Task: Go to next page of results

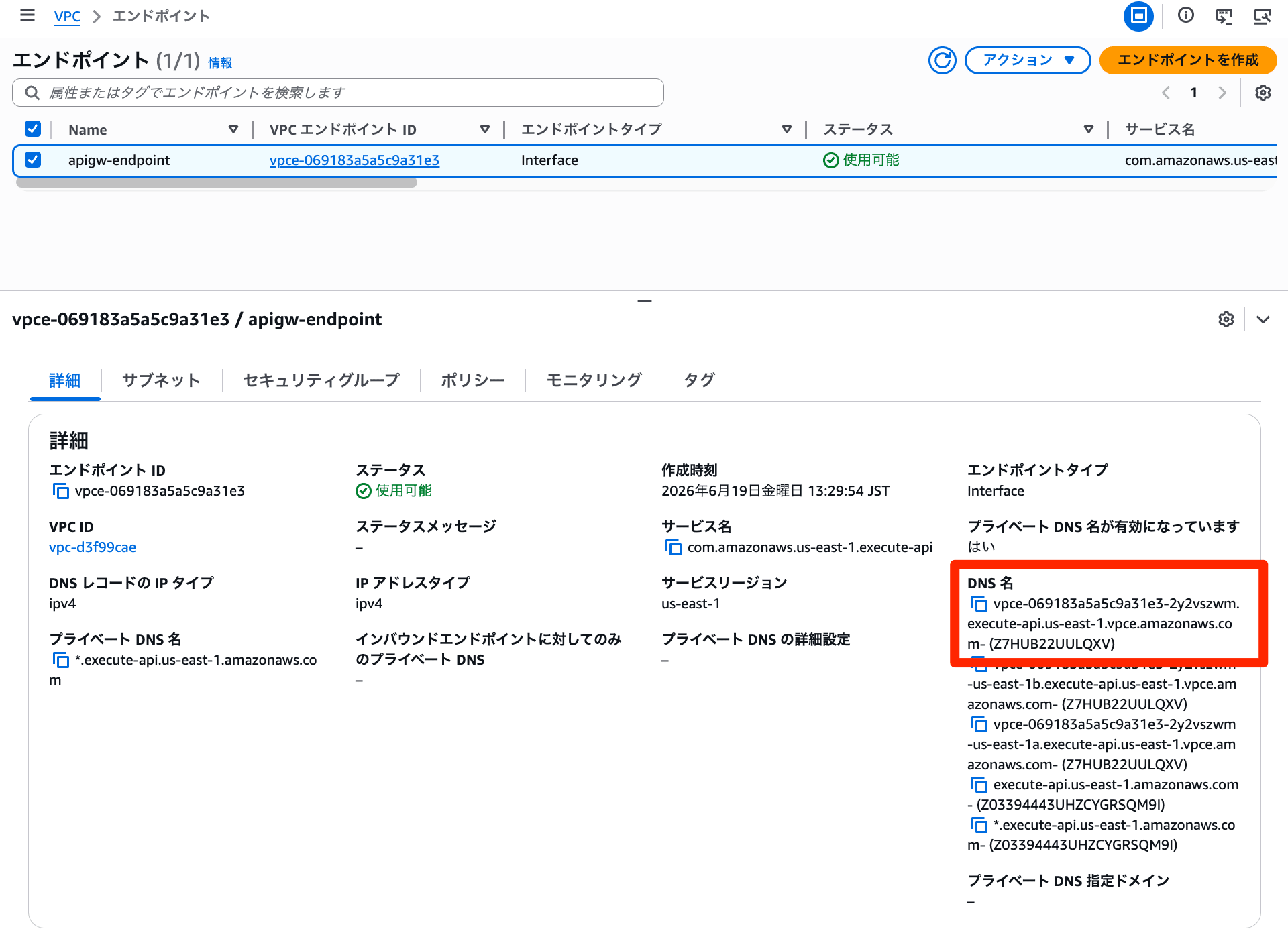Action: coord(1222,93)
